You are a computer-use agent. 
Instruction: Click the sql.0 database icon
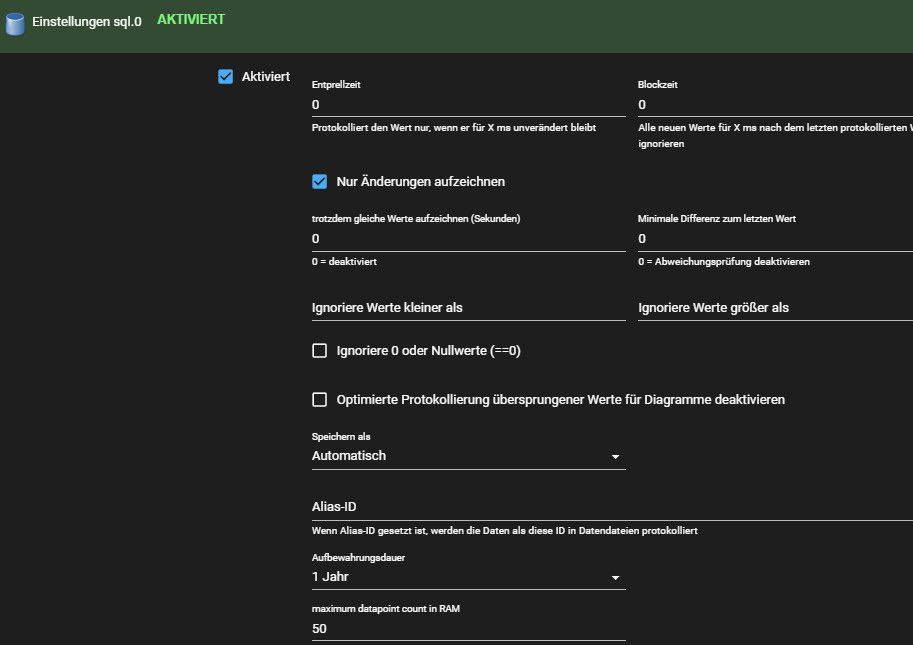15,23
